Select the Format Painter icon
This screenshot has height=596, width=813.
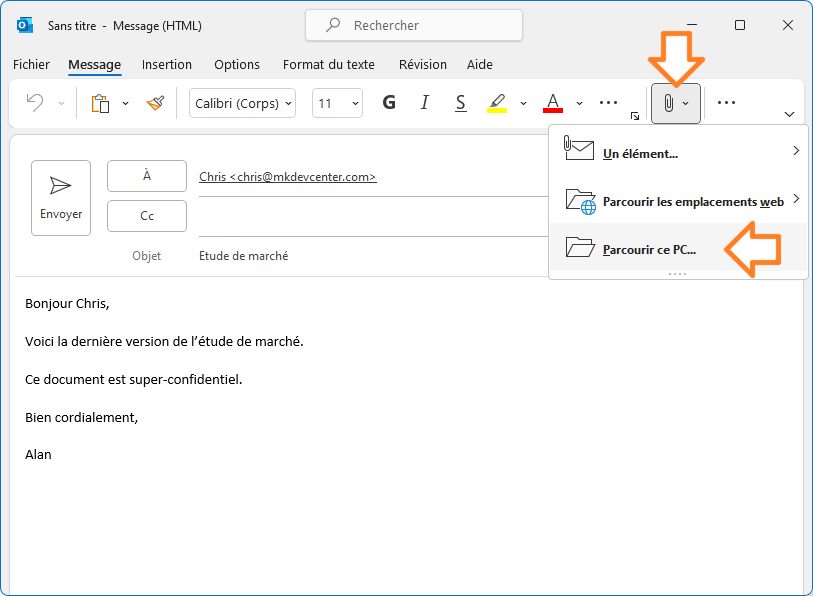coord(156,103)
